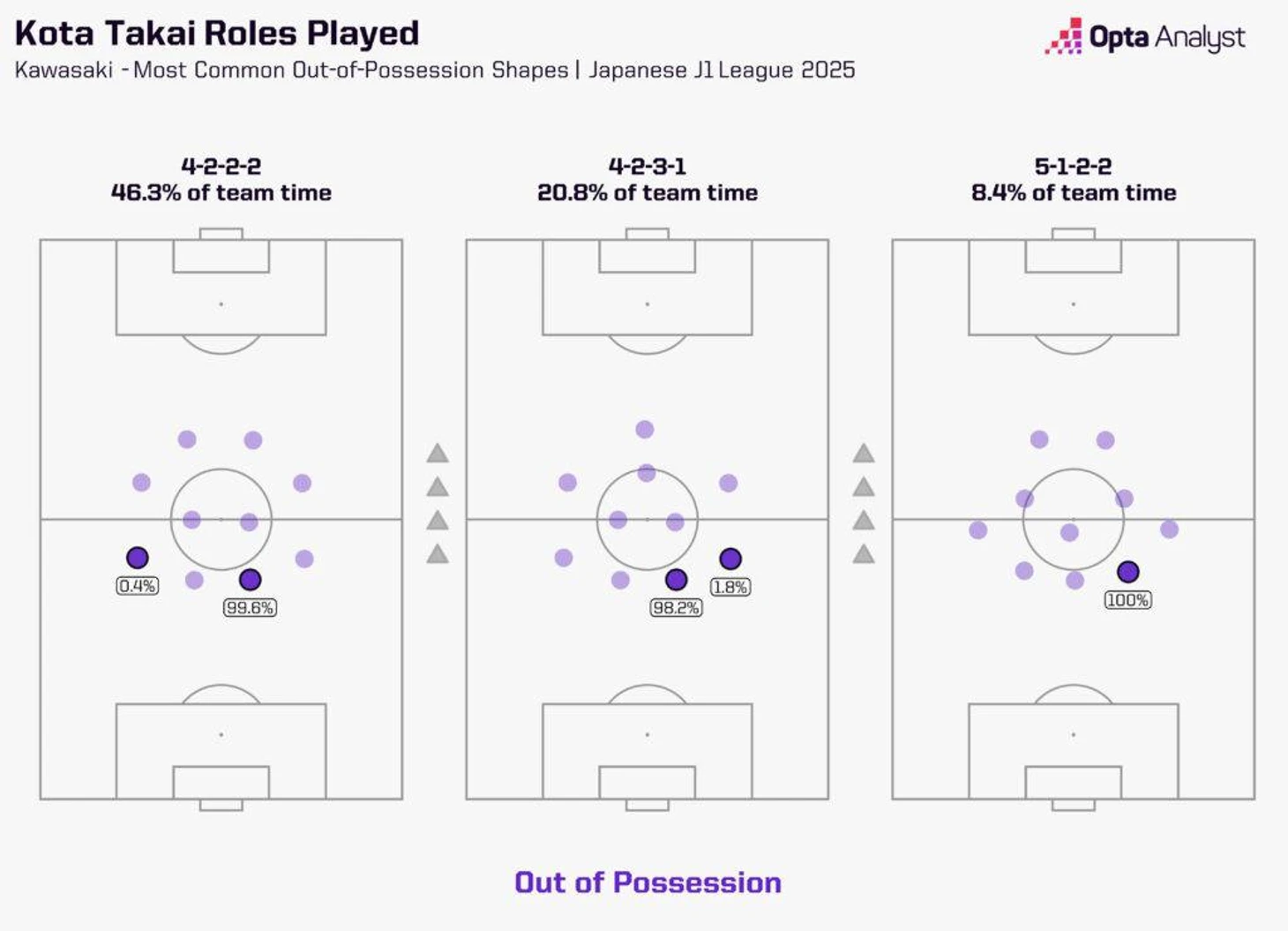Viewport: 1288px width, 931px height.
Task: Click the dark marker labeled 0.4%
Action: [x=138, y=558]
